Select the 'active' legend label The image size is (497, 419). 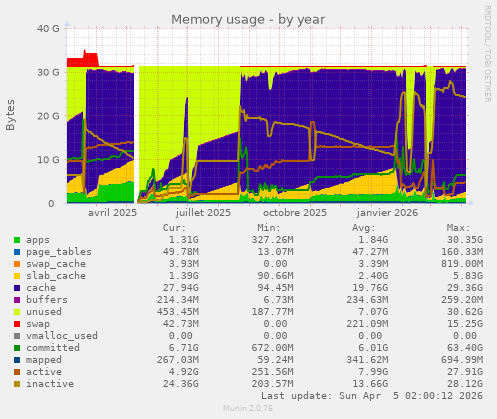tap(44, 372)
